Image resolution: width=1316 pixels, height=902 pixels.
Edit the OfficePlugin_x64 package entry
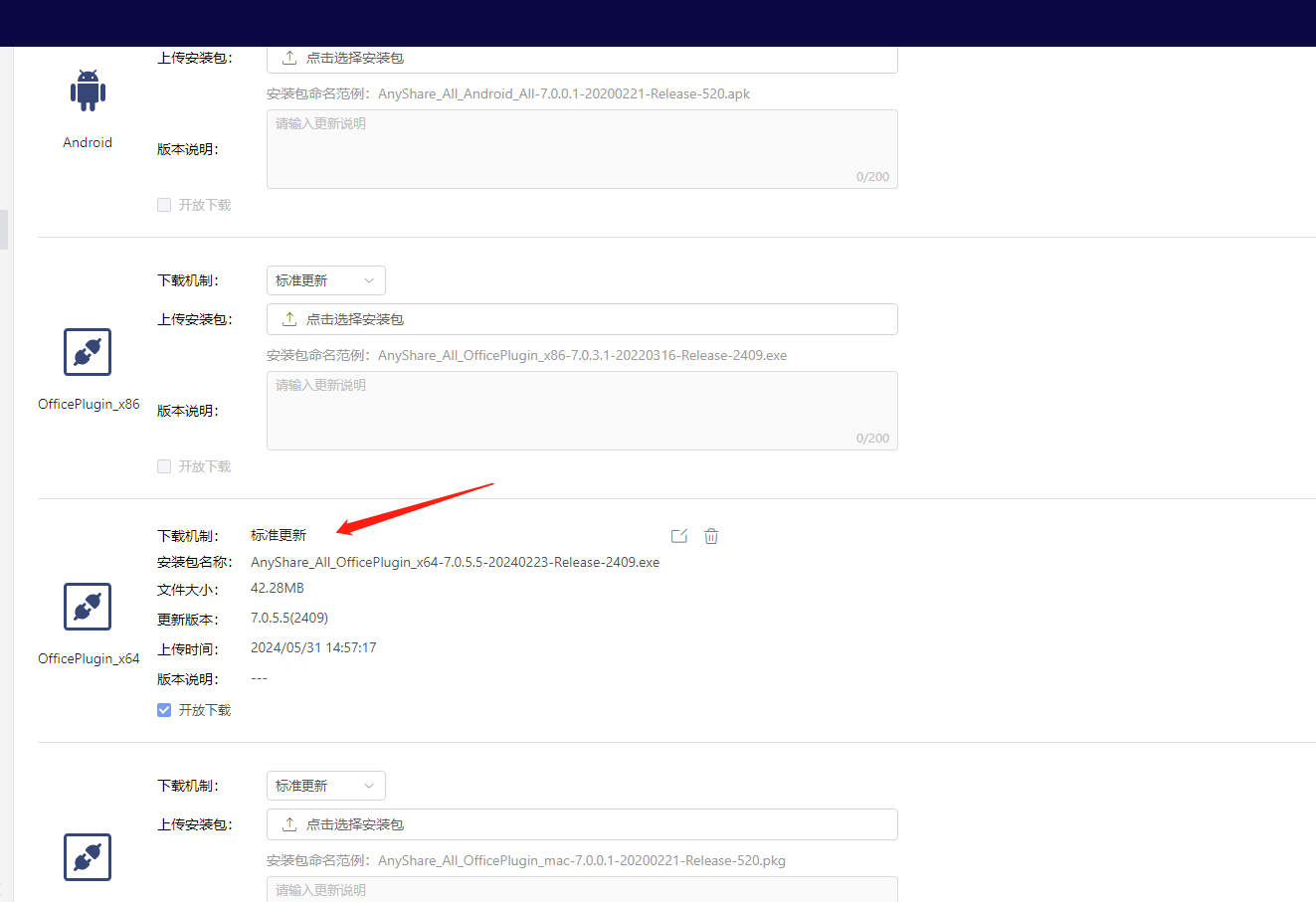[x=679, y=536]
